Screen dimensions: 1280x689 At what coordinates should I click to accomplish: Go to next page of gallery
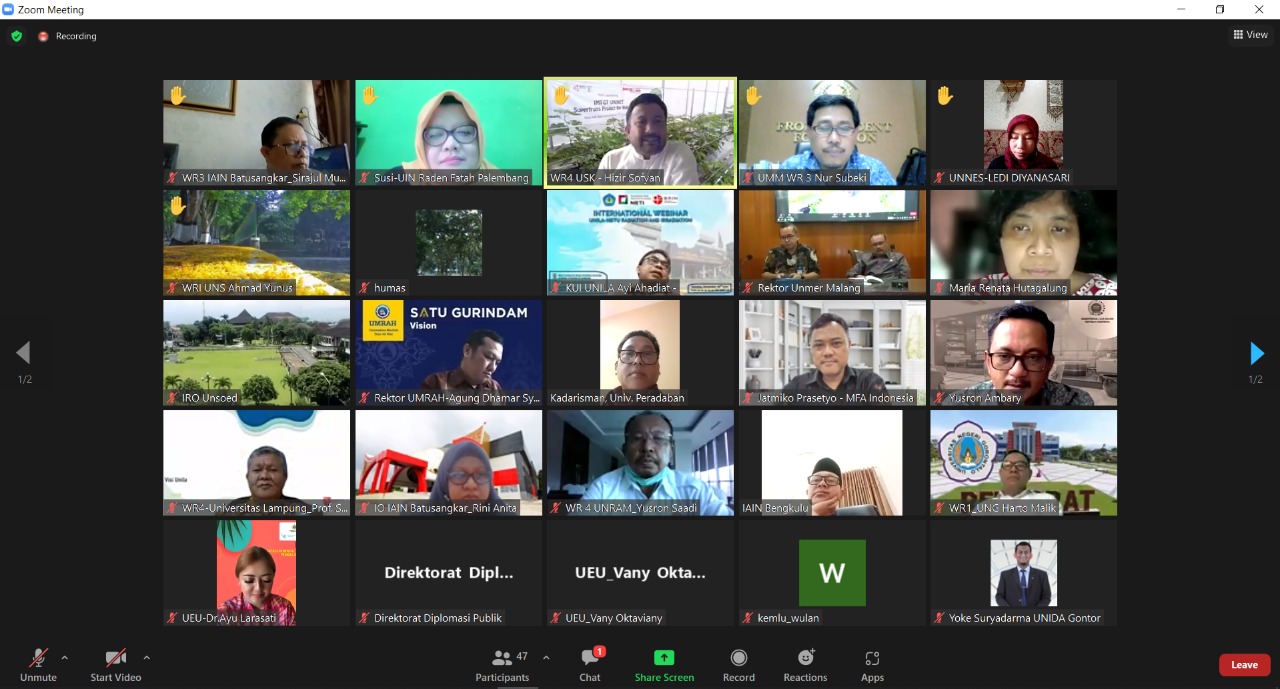1257,353
